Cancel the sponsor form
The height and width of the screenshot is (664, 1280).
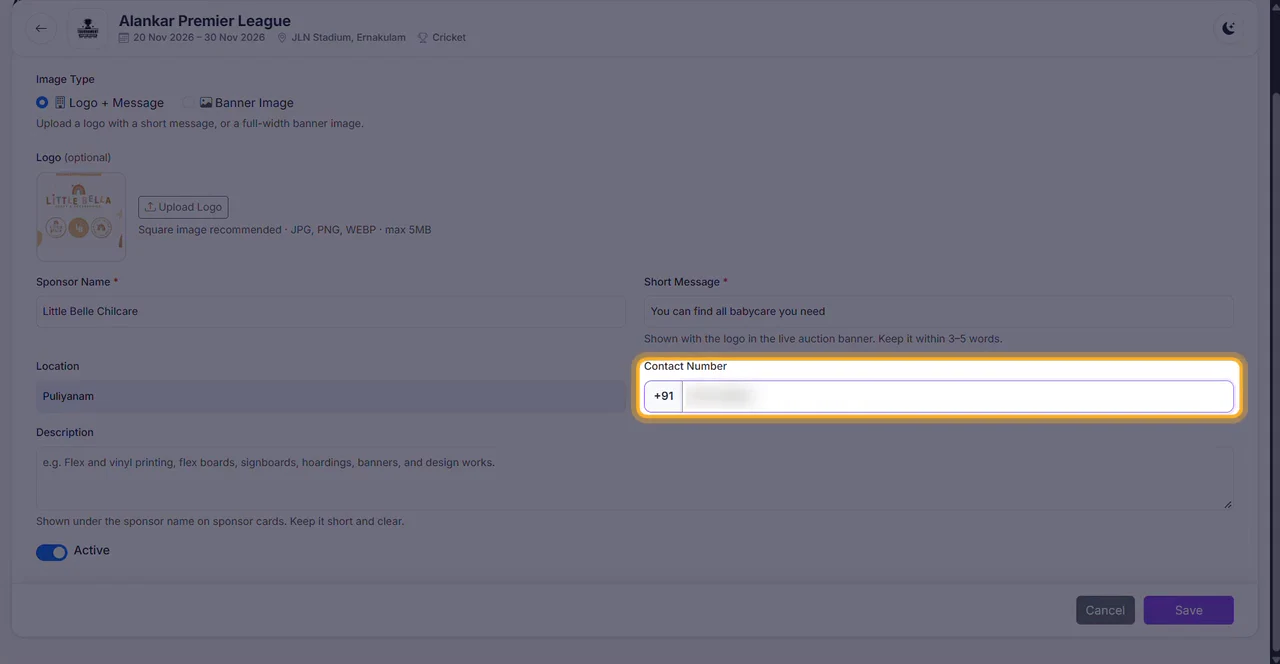pos(1105,610)
